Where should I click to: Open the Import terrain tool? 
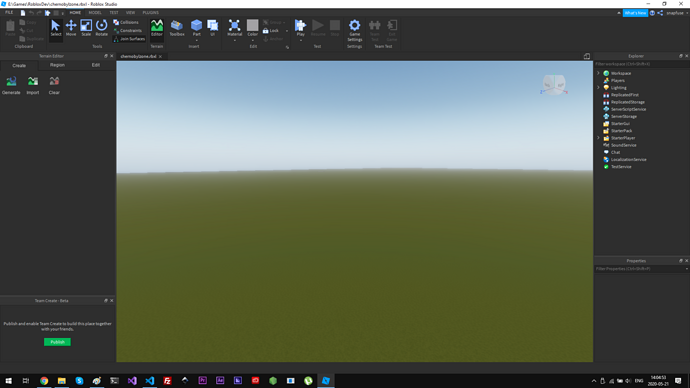click(x=33, y=85)
